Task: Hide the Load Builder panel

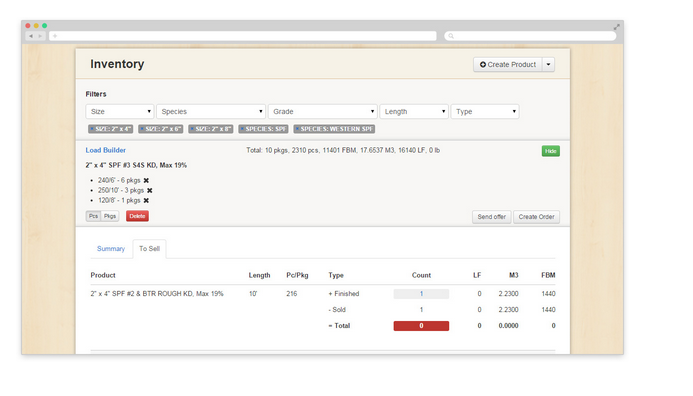Action: (x=551, y=151)
